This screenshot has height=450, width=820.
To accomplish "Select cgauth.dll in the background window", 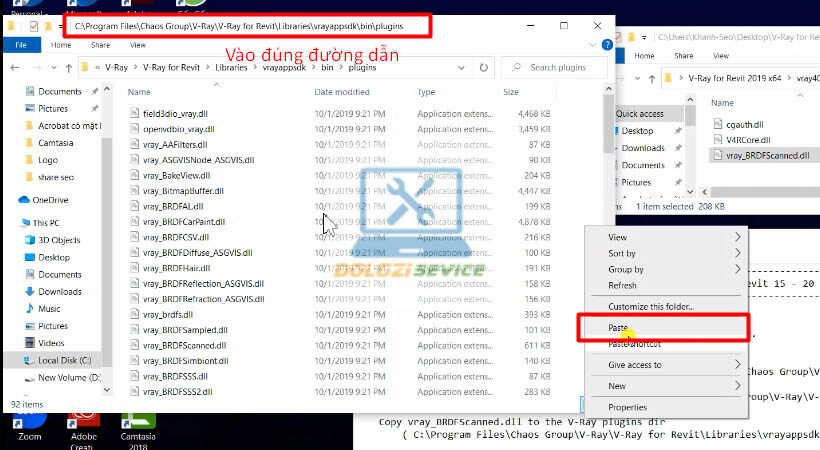I will click(x=745, y=125).
